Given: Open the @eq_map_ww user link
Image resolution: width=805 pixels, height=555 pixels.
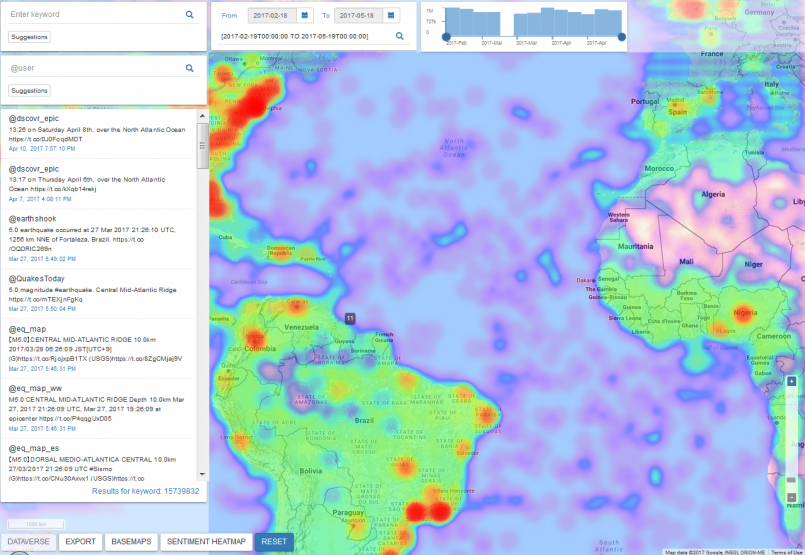Looking at the screenshot, I should [x=35, y=389].
